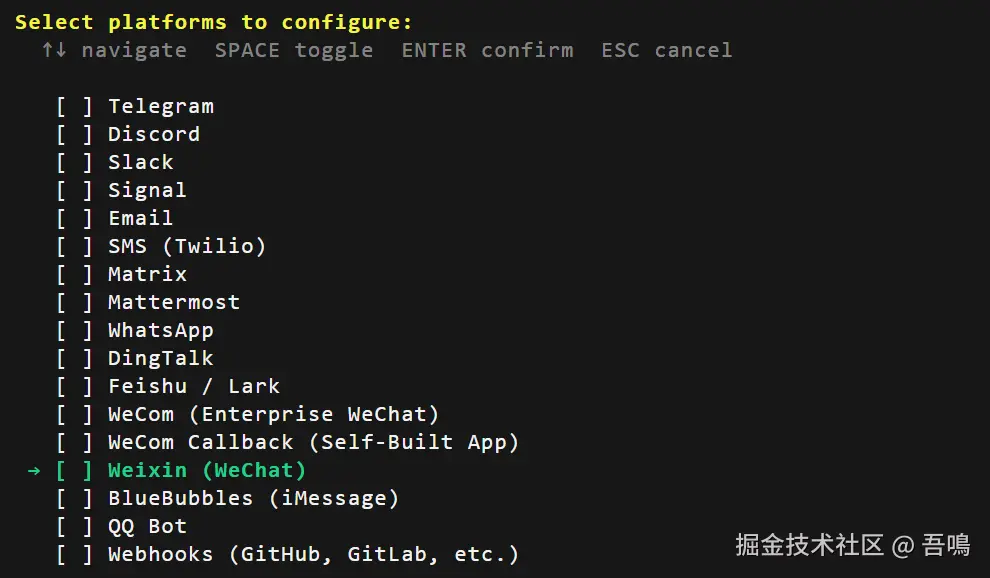Toggle the WhatsApp checkbox
The height and width of the screenshot is (578, 990).
[74, 330]
